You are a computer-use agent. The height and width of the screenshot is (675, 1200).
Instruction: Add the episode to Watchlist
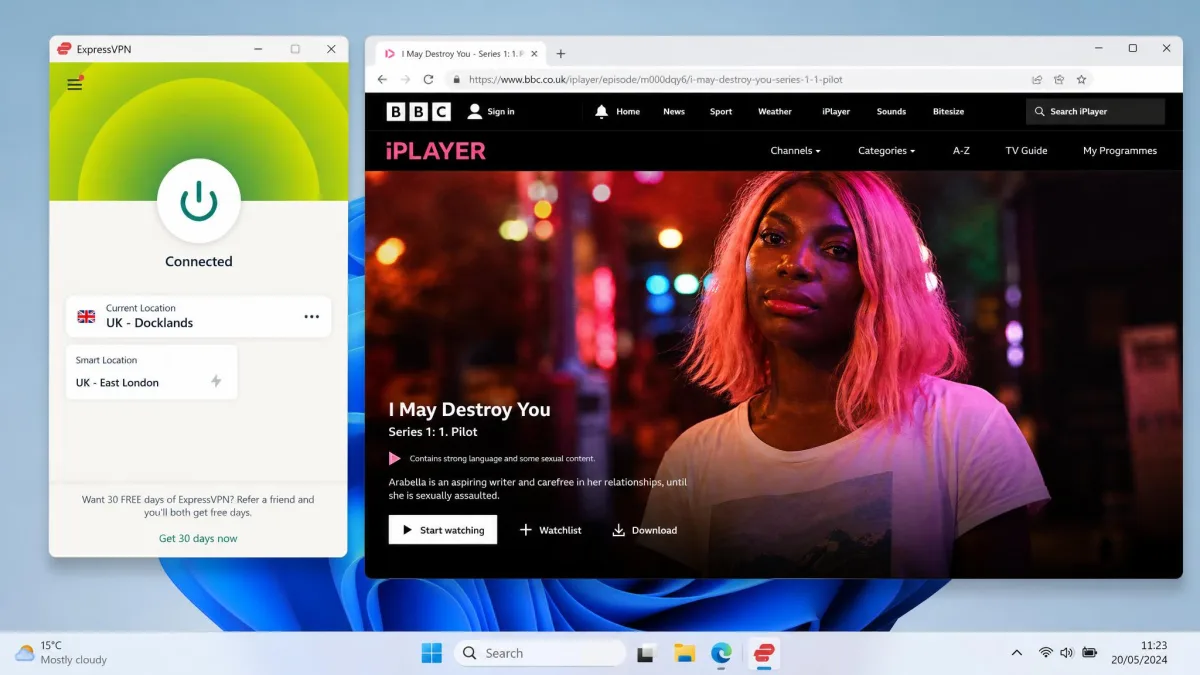pos(550,530)
